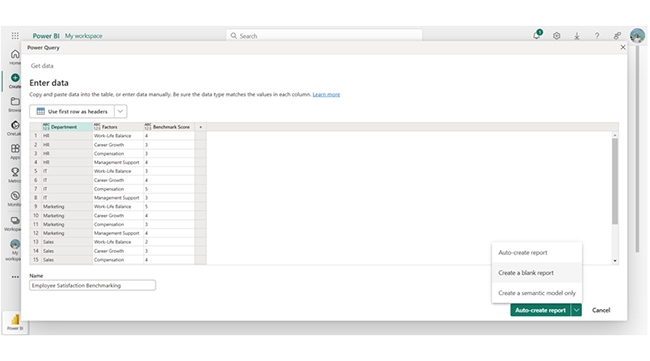
Task: Click the Name input field
Action: coord(92,285)
